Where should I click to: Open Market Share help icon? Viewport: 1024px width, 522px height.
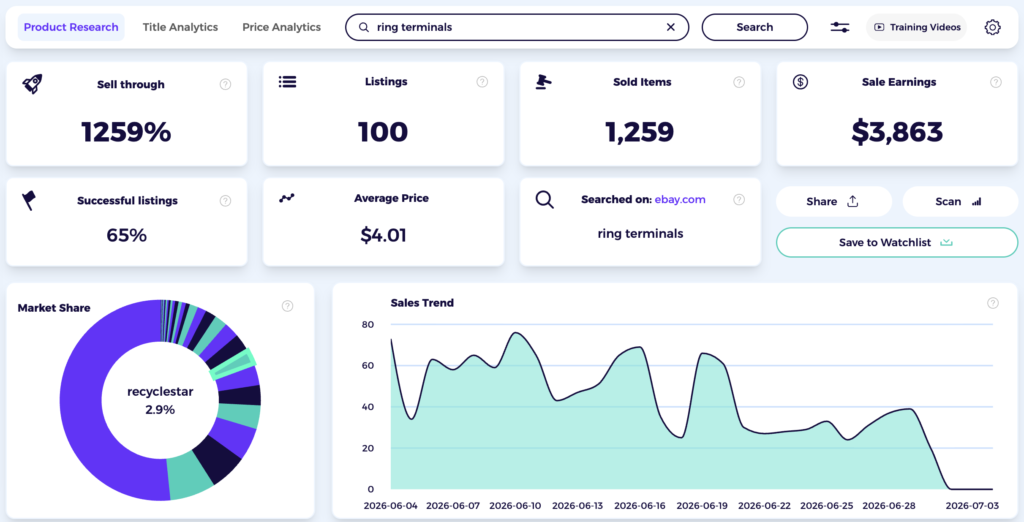(287, 306)
